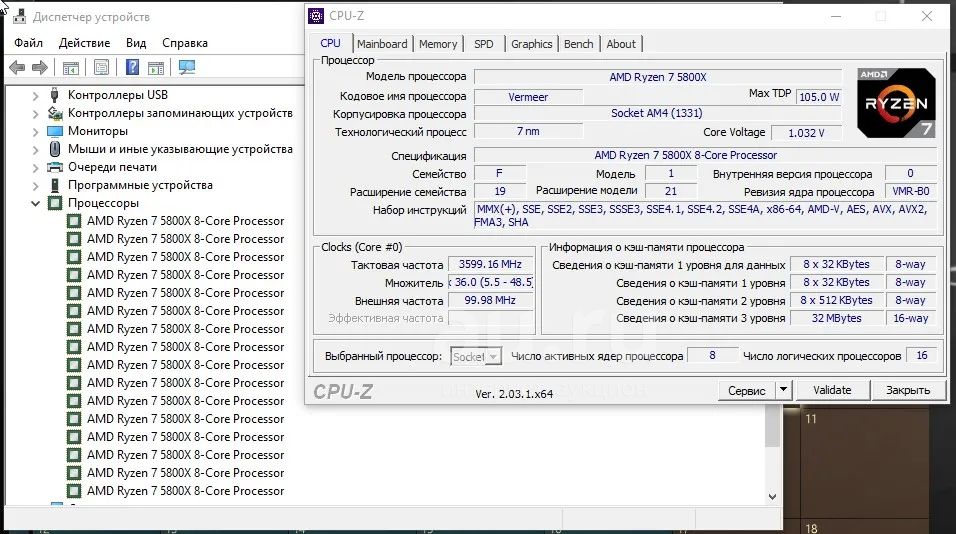Click the mouse icon beside Мыши и иные указывающие устройства
This screenshot has width=956, height=534.
[55, 149]
